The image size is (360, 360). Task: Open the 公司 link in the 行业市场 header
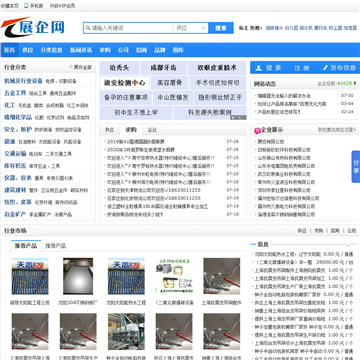coord(352,231)
